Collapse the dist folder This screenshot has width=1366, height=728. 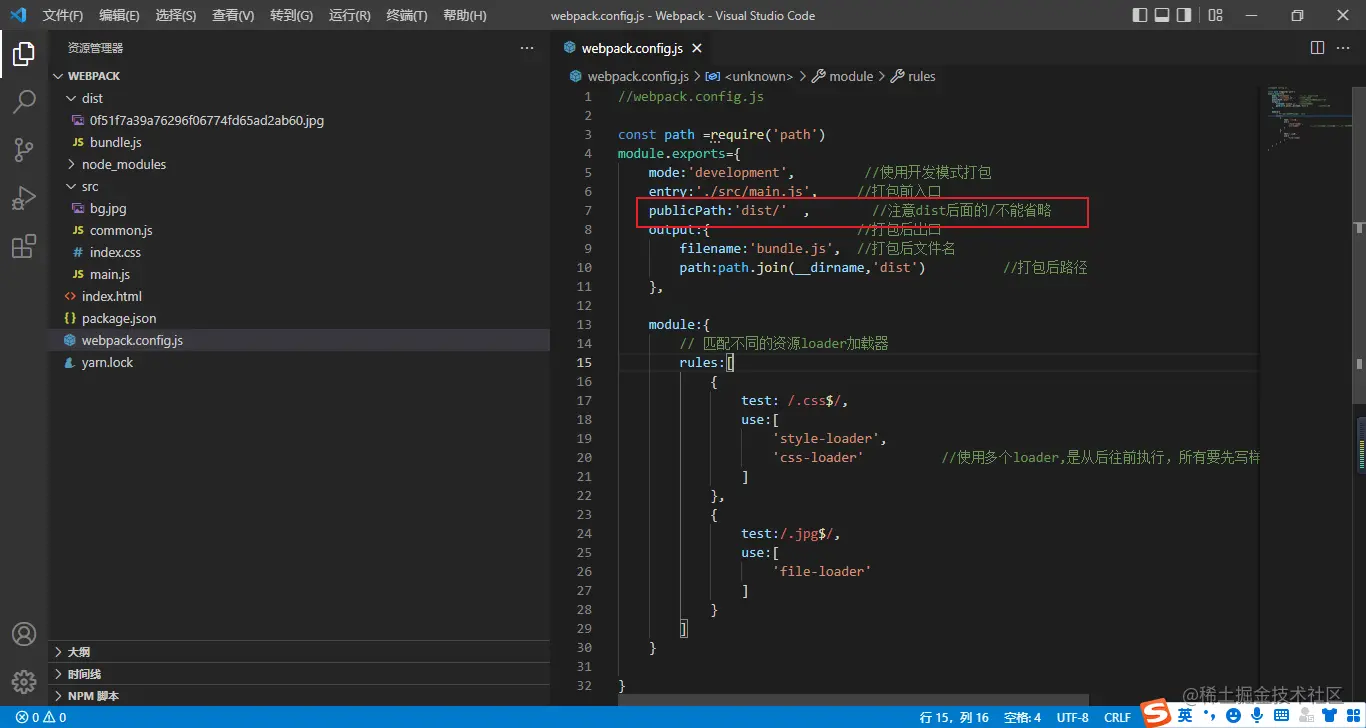click(92, 98)
